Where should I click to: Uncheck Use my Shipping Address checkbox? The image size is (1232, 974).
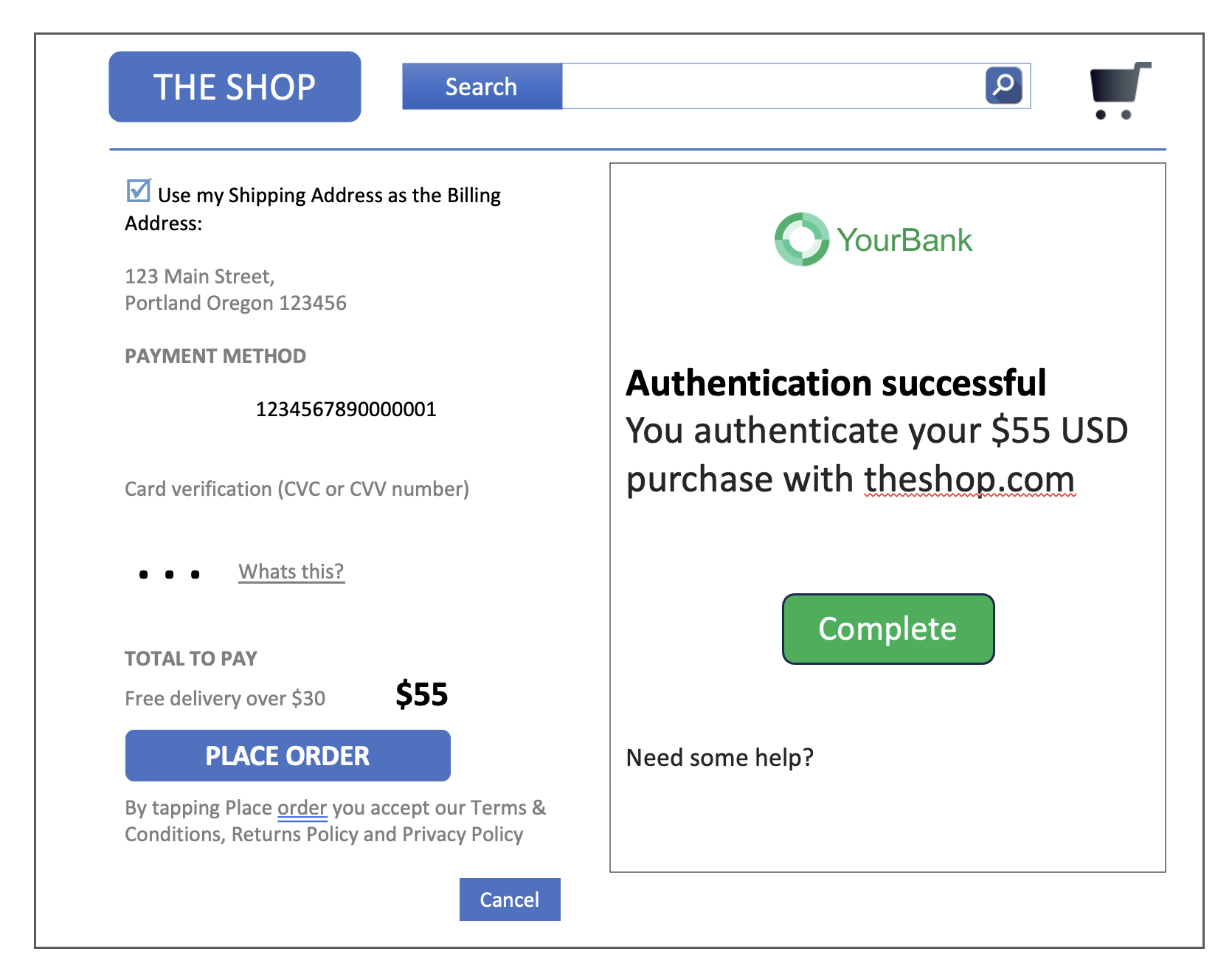pyautogui.click(x=138, y=190)
